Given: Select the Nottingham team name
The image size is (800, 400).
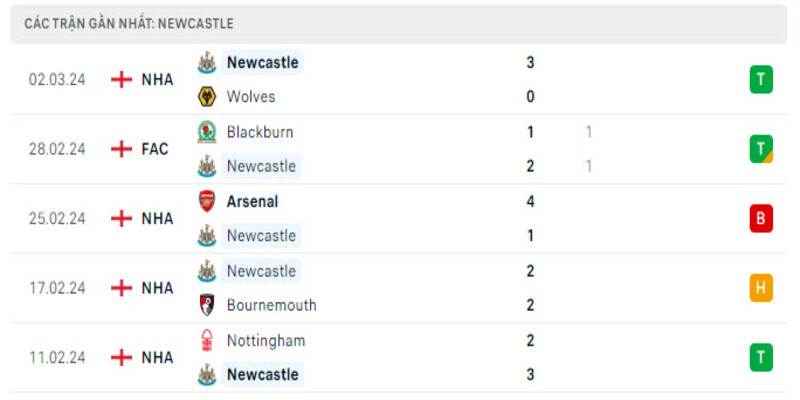Looking at the screenshot, I should coord(266,340).
